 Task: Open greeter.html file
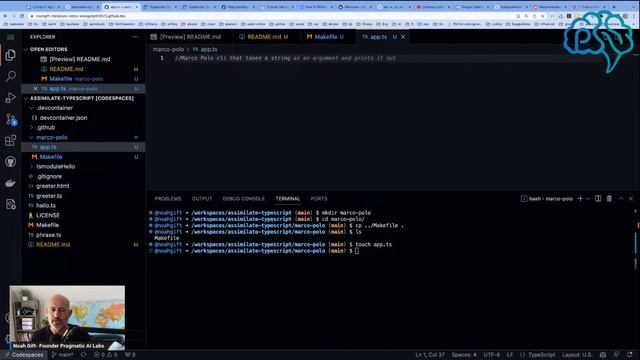point(53,186)
